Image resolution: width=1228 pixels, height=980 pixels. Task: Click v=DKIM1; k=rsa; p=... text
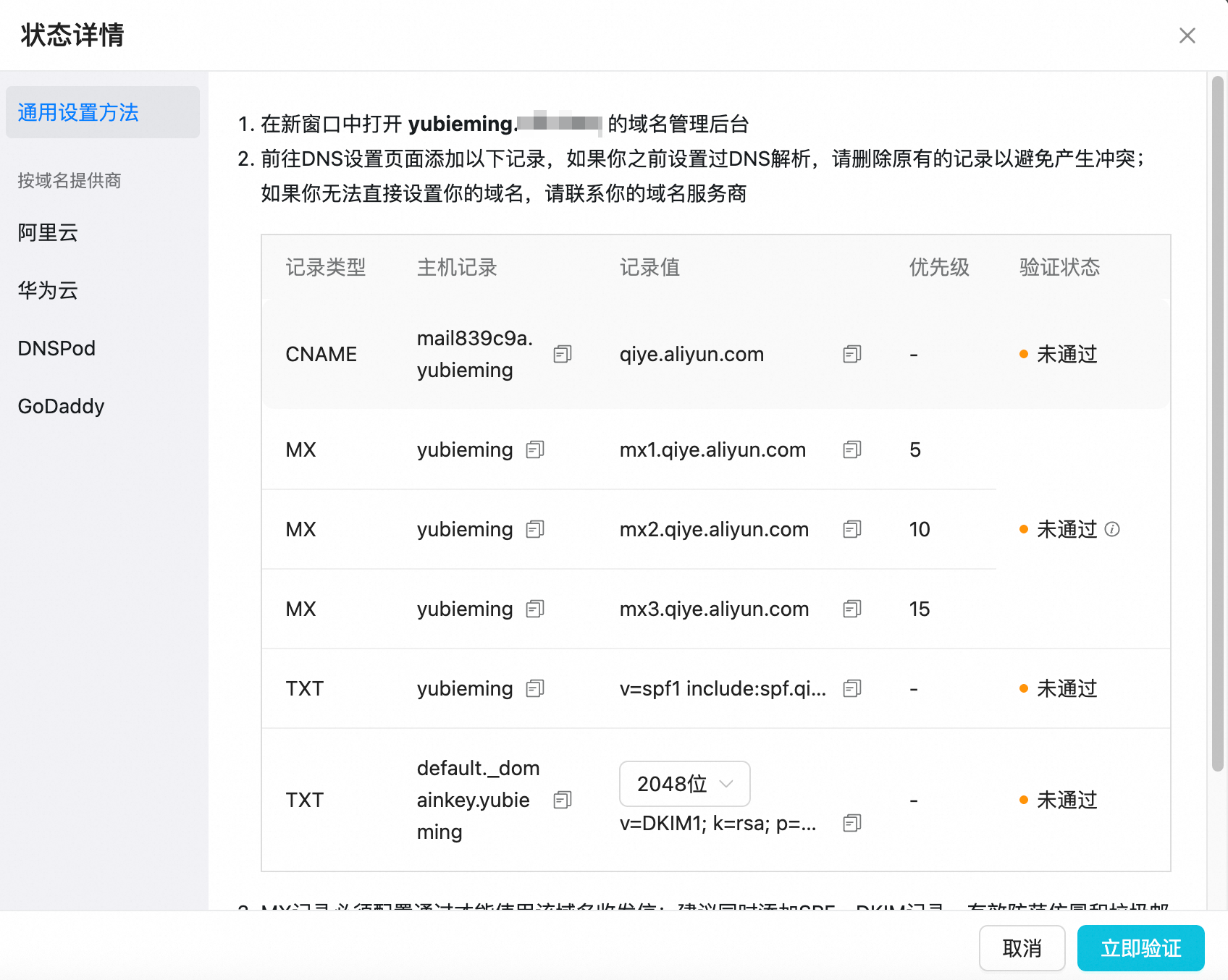(x=718, y=823)
